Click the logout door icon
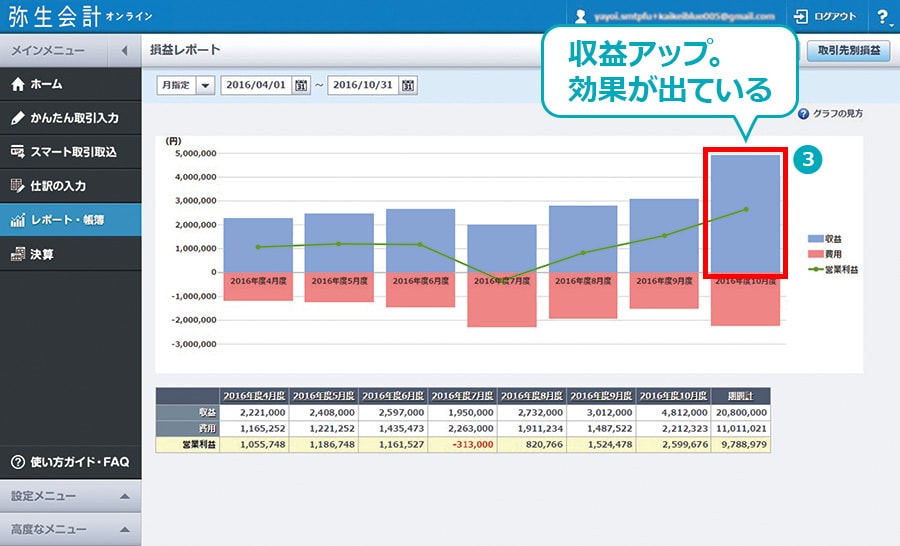This screenshot has width=900, height=546. [801, 17]
